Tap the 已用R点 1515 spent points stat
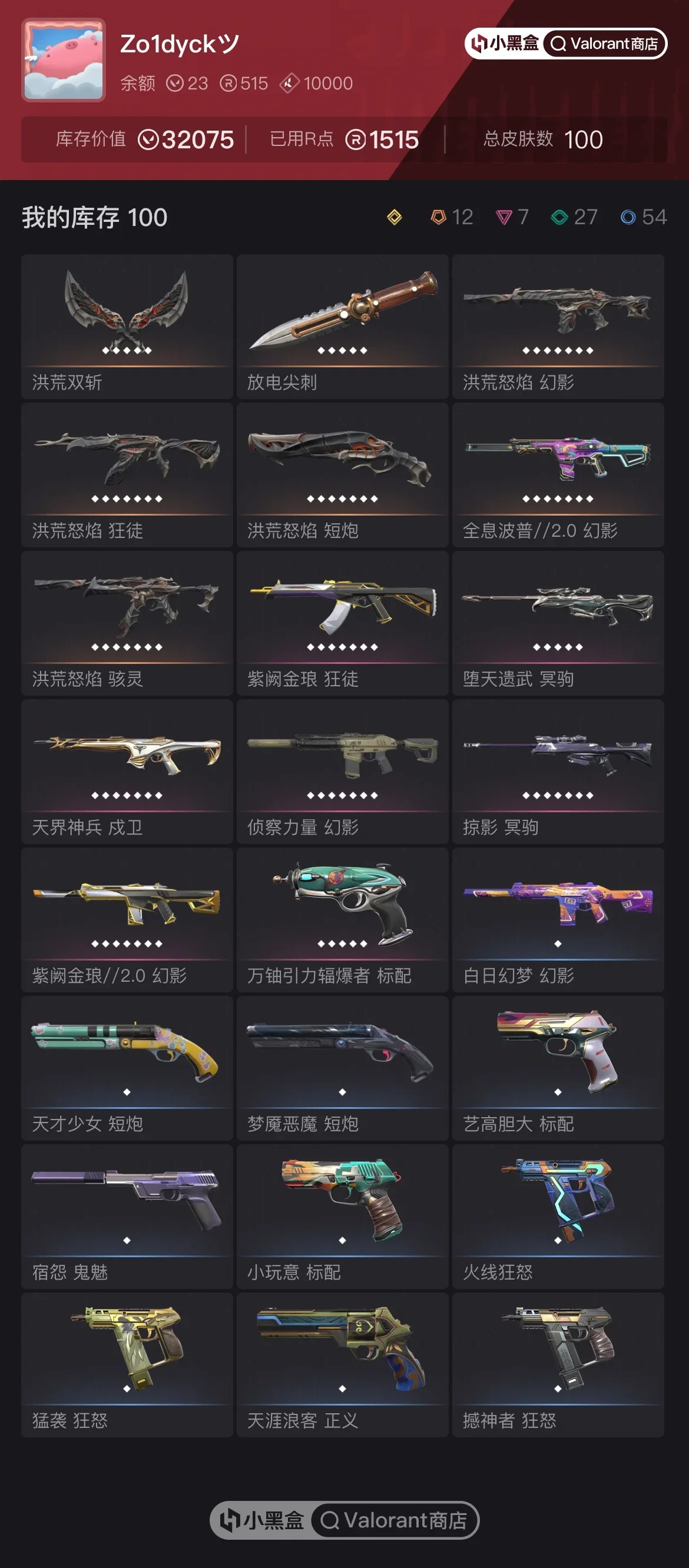 344,140
